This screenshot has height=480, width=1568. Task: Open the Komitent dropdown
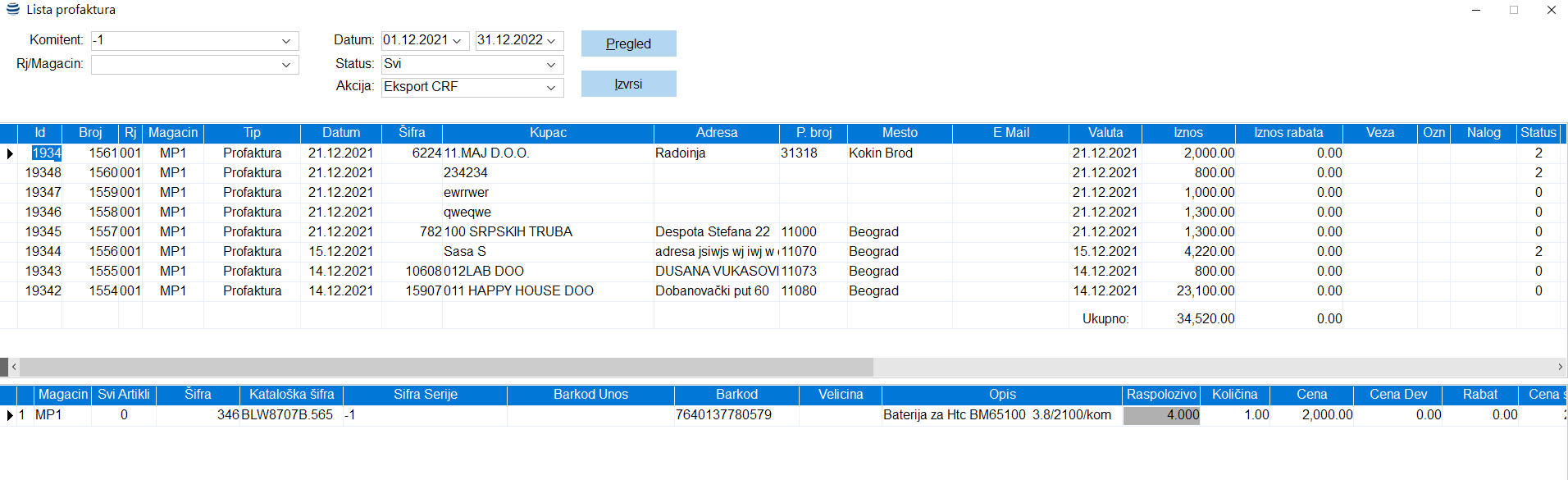click(x=286, y=41)
